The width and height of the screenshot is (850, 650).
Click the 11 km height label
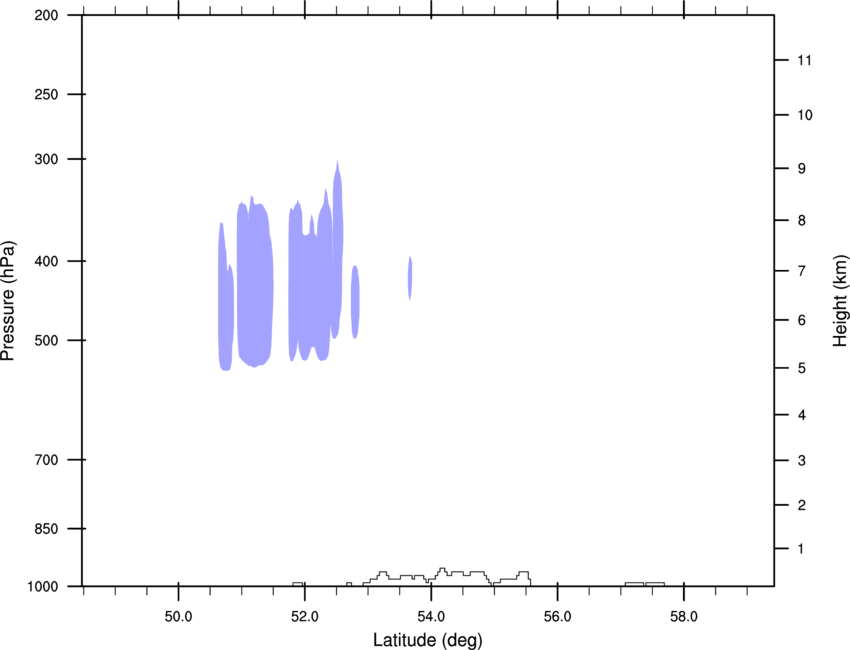click(804, 60)
